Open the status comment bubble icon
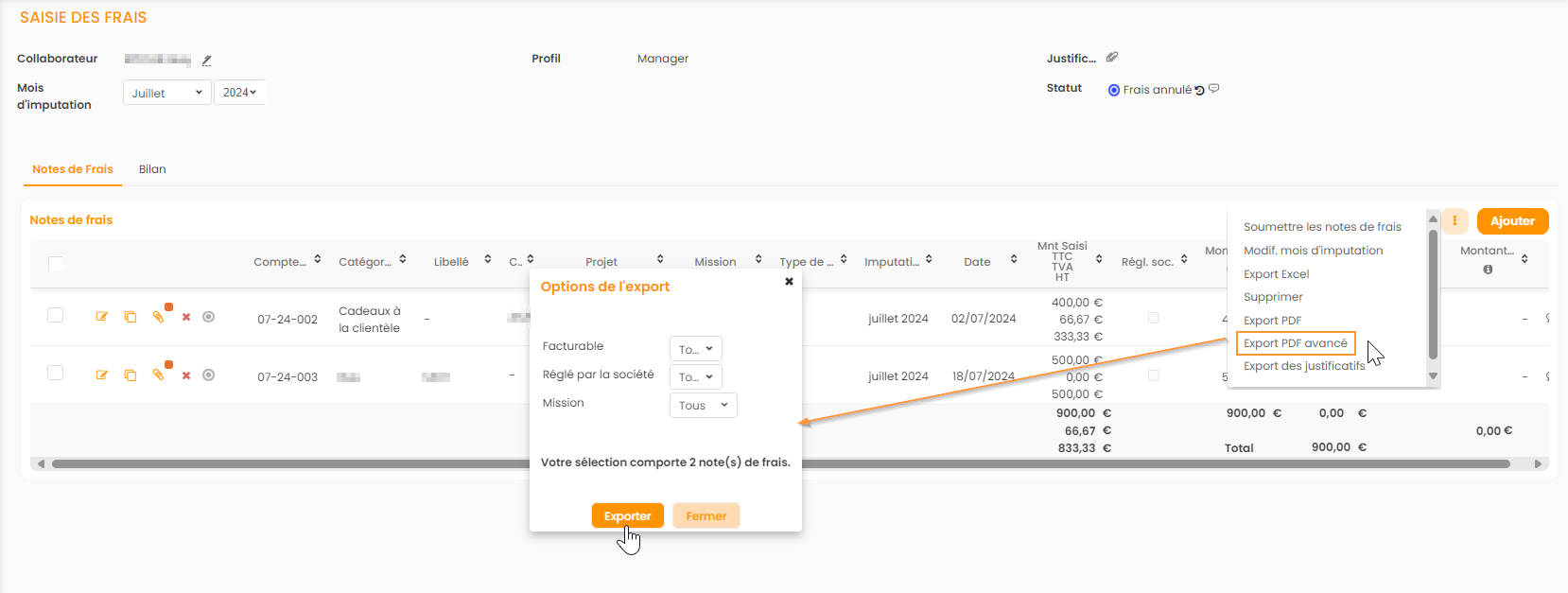This screenshot has height=593, width=1568. pyautogui.click(x=1214, y=89)
